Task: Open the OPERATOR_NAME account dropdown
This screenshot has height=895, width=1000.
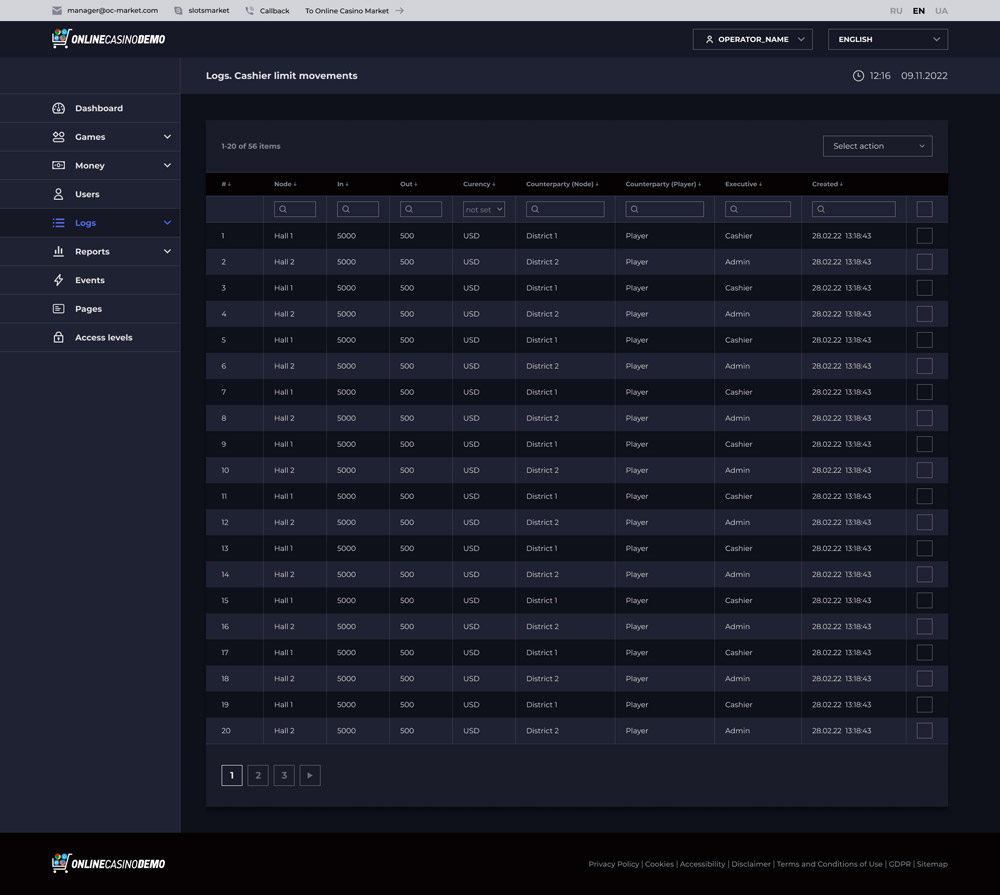Action: pos(752,39)
